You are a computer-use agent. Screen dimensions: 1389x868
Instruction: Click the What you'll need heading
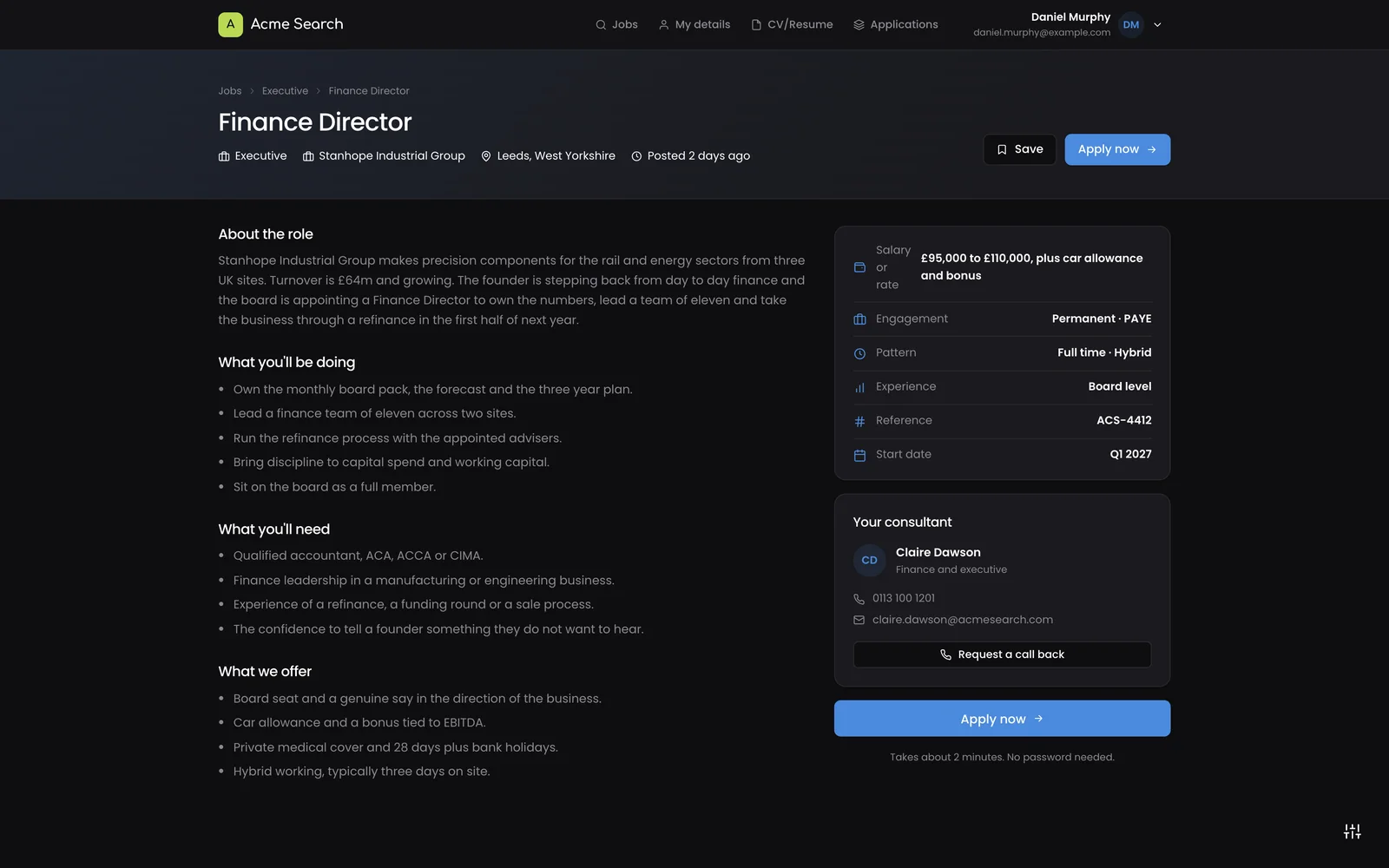coord(274,529)
